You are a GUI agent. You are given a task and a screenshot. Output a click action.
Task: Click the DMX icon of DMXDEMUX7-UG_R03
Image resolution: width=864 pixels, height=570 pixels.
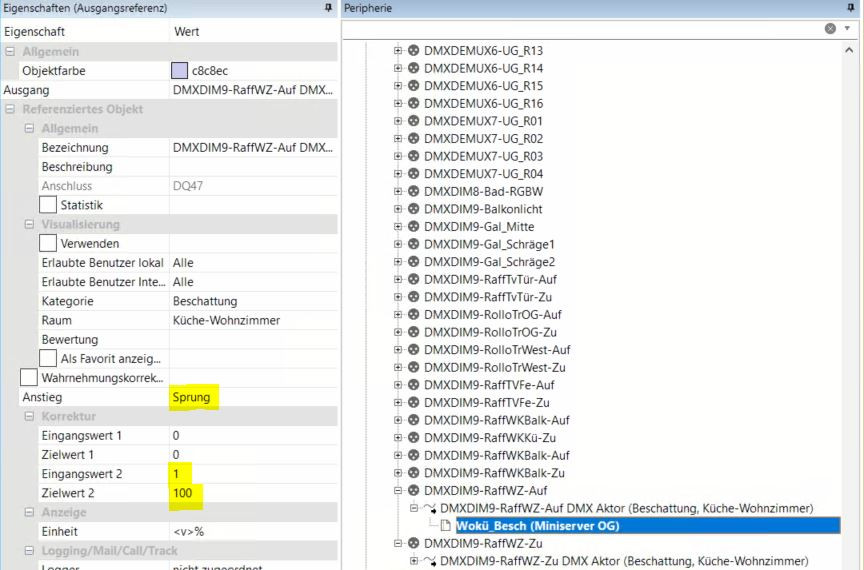coord(413,156)
